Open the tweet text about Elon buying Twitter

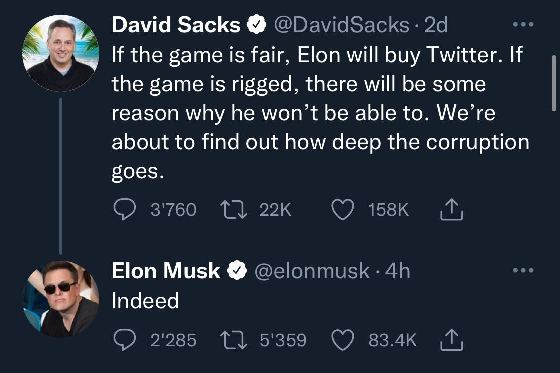coord(320,113)
